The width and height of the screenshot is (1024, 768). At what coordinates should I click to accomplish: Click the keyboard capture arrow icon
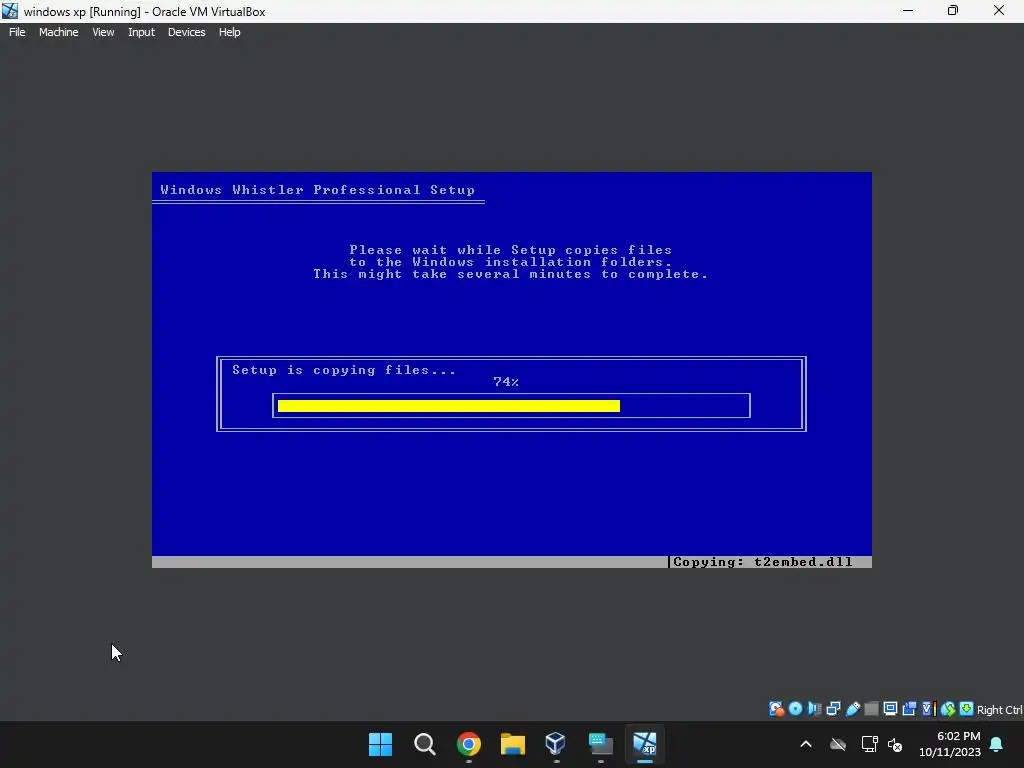point(967,709)
